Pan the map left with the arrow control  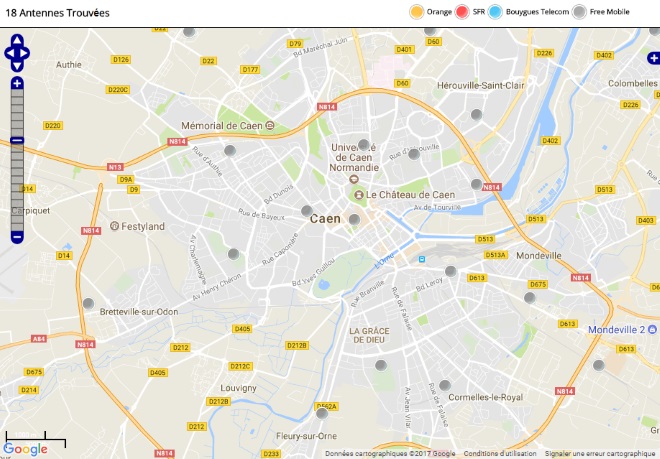coord(9,53)
